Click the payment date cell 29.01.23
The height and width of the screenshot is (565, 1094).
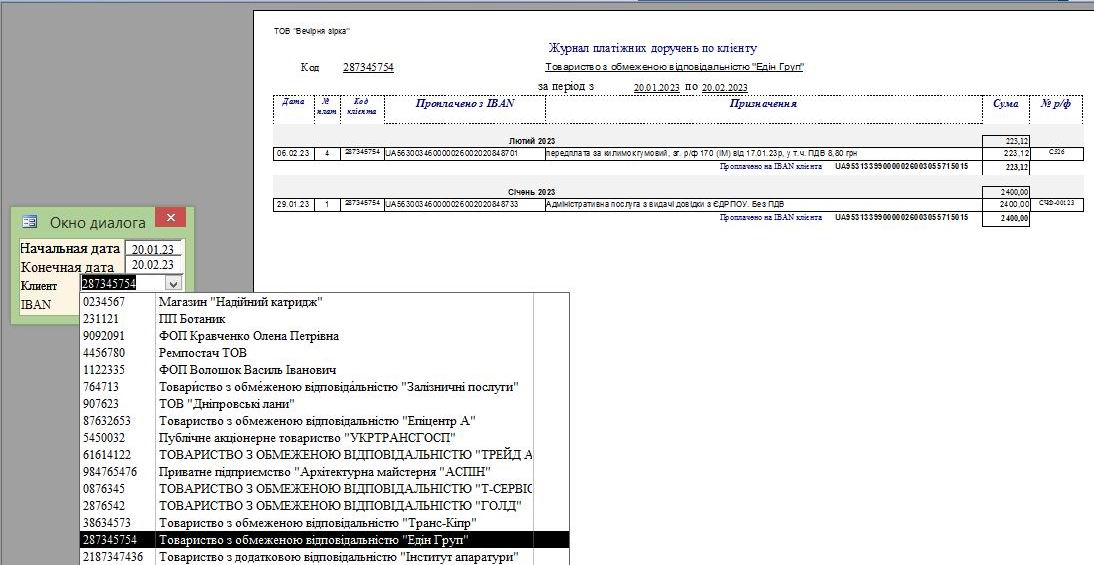[x=294, y=204]
